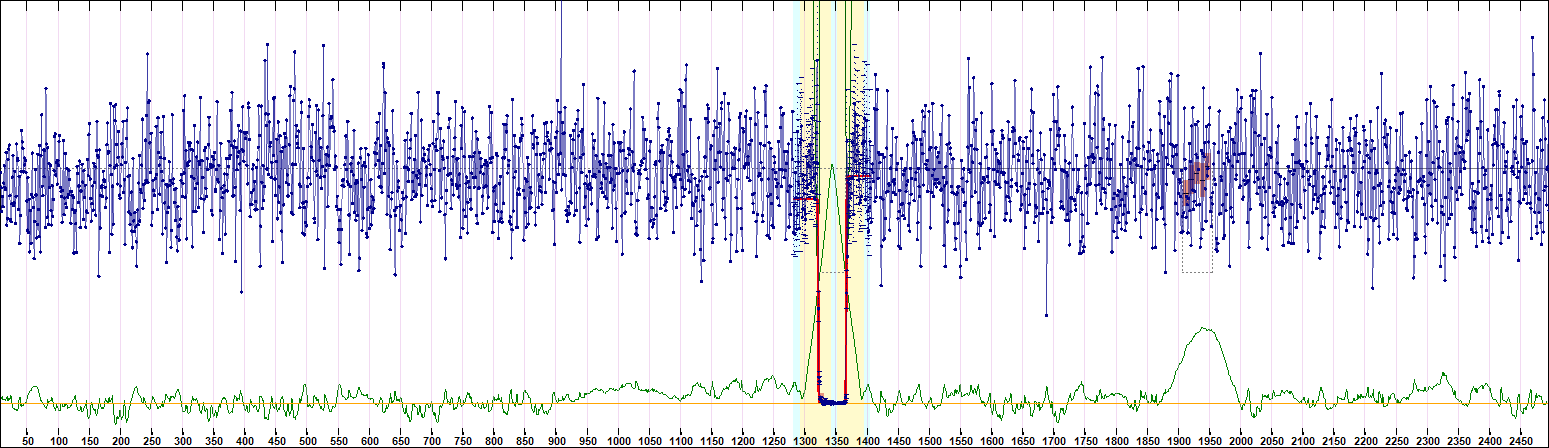
Task: Click the x-axis label 1900
Action: point(1178,441)
